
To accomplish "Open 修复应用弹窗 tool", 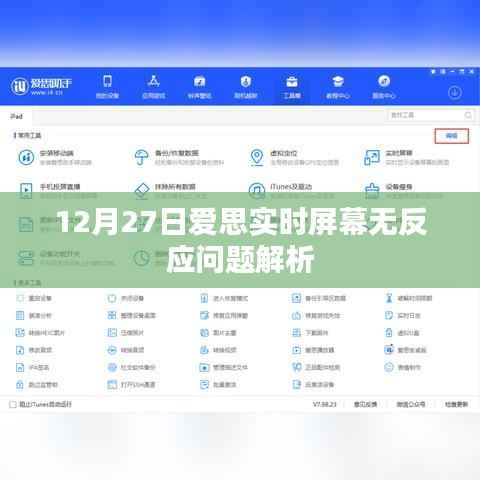I will (224, 315).
